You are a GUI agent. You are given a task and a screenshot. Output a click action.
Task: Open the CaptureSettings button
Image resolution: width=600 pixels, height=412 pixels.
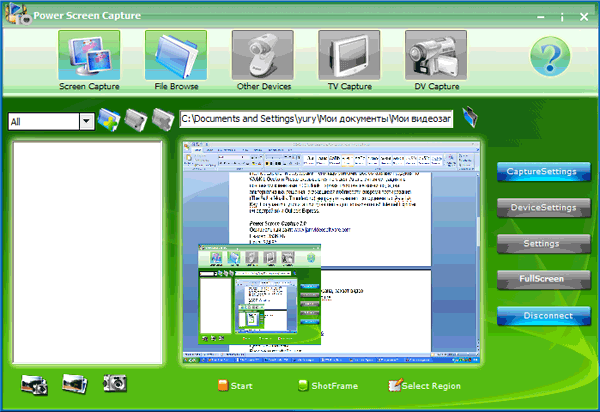(544, 172)
